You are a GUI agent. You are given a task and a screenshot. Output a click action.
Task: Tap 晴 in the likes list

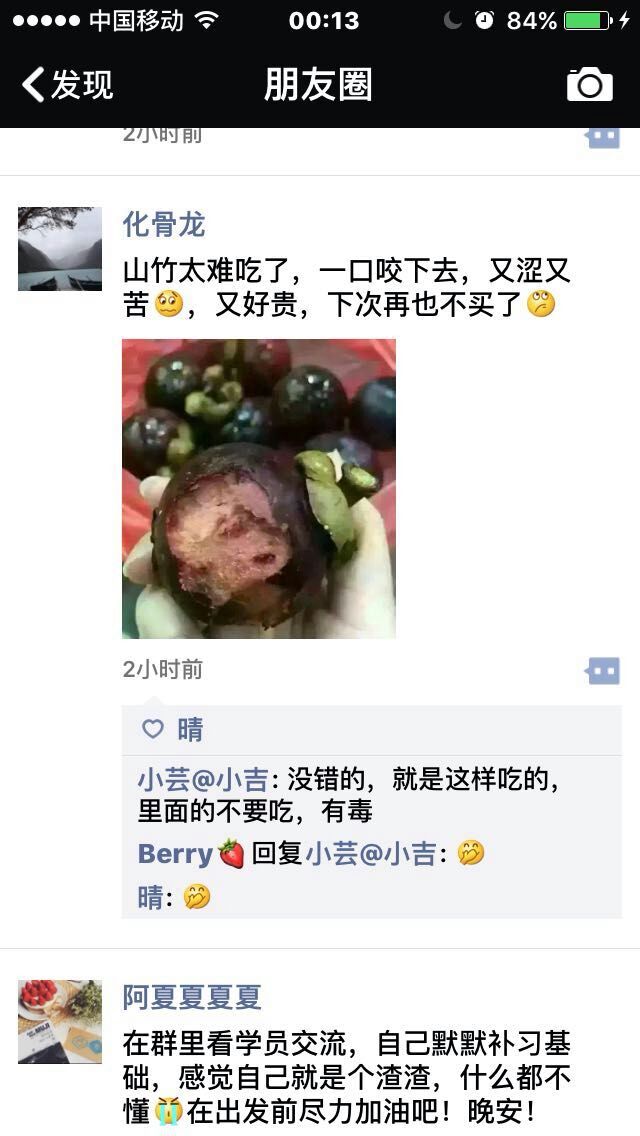[190, 729]
